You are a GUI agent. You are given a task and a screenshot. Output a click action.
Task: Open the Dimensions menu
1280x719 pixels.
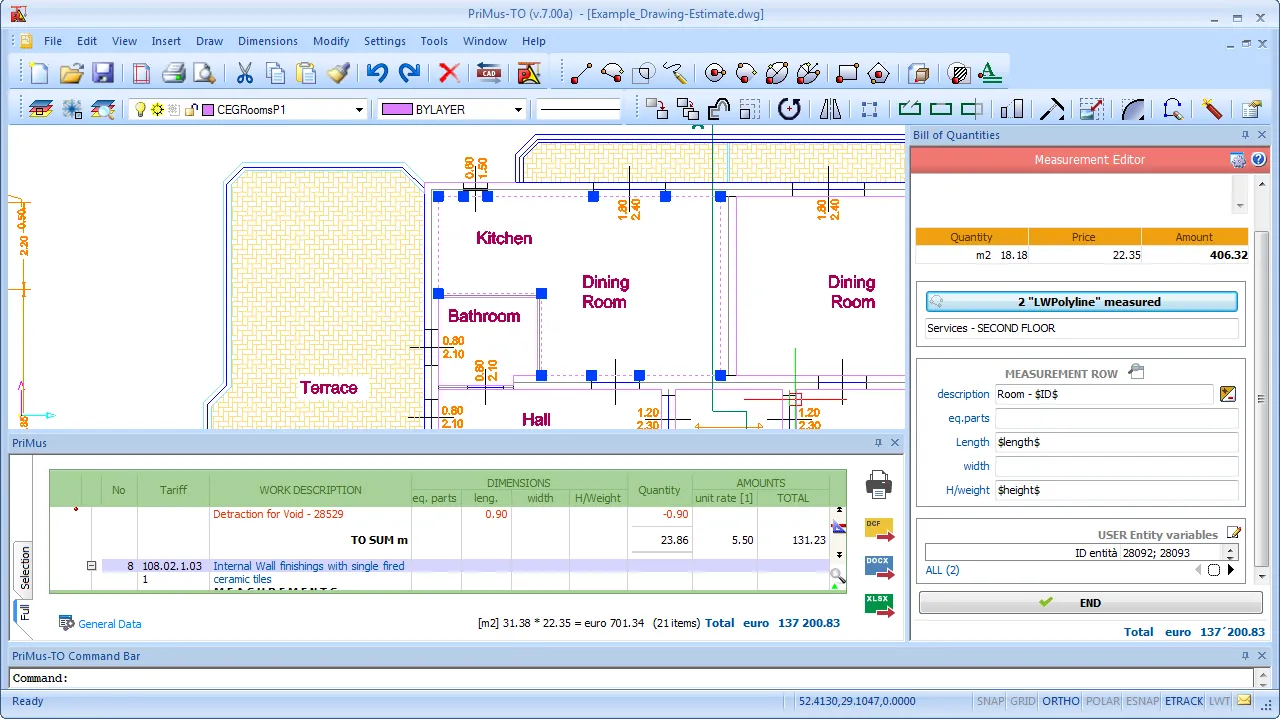point(267,41)
